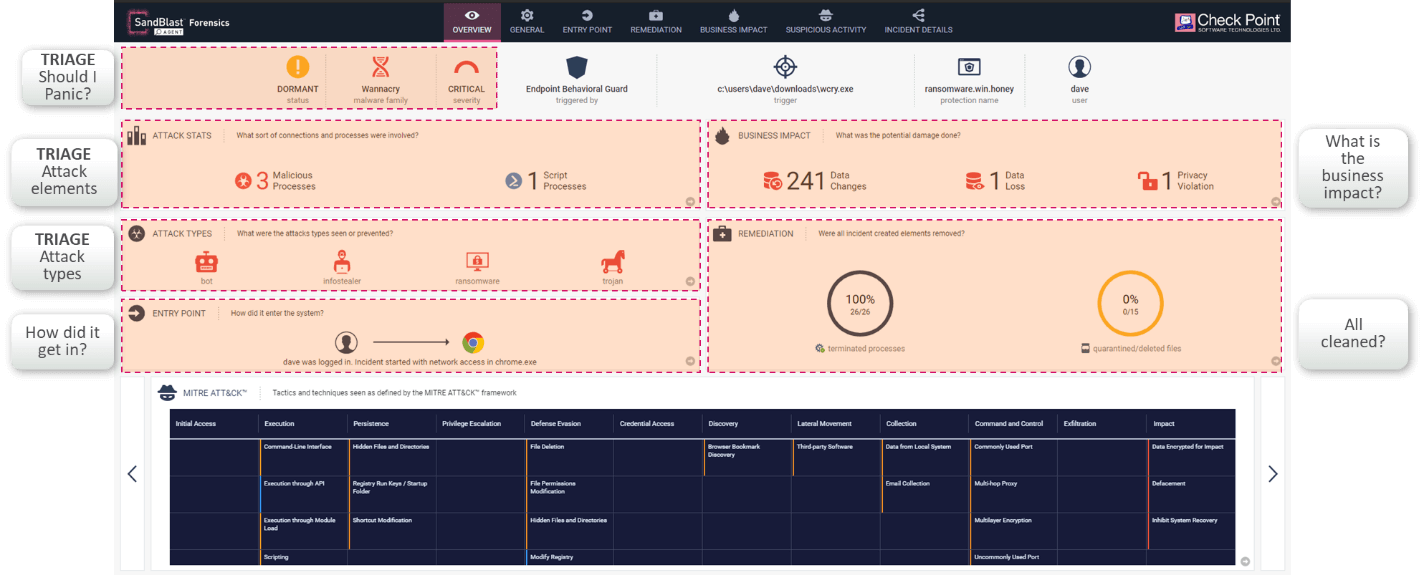Open the Incident Details tab

click(918, 21)
